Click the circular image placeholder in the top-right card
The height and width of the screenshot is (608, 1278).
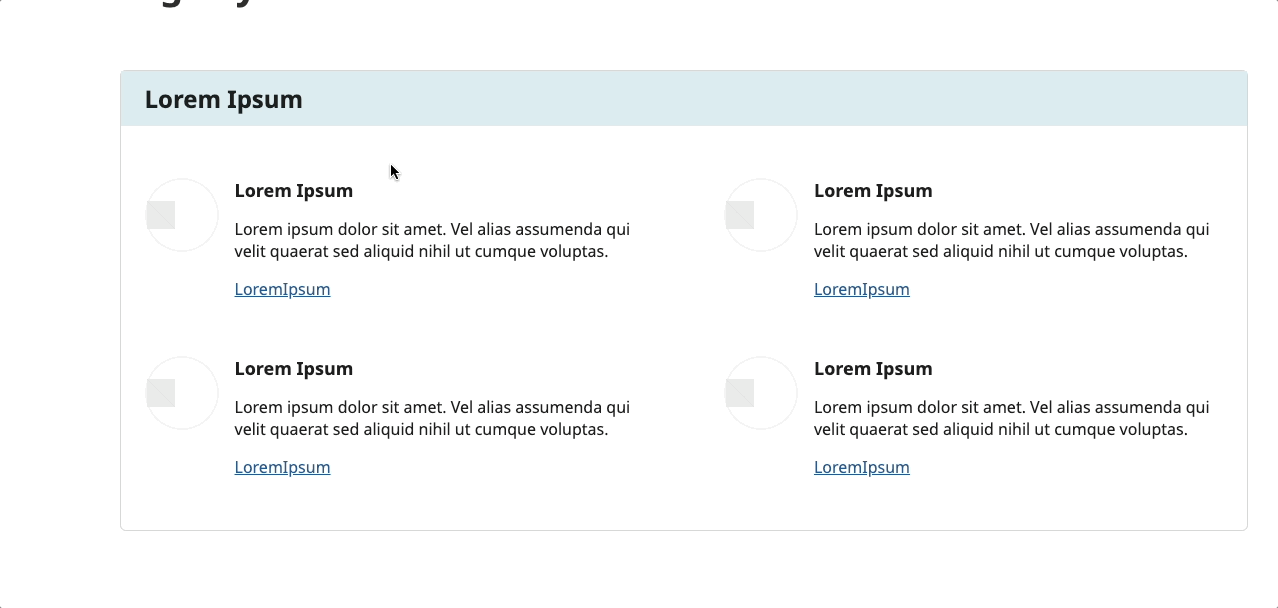click(x=761, y=215)
